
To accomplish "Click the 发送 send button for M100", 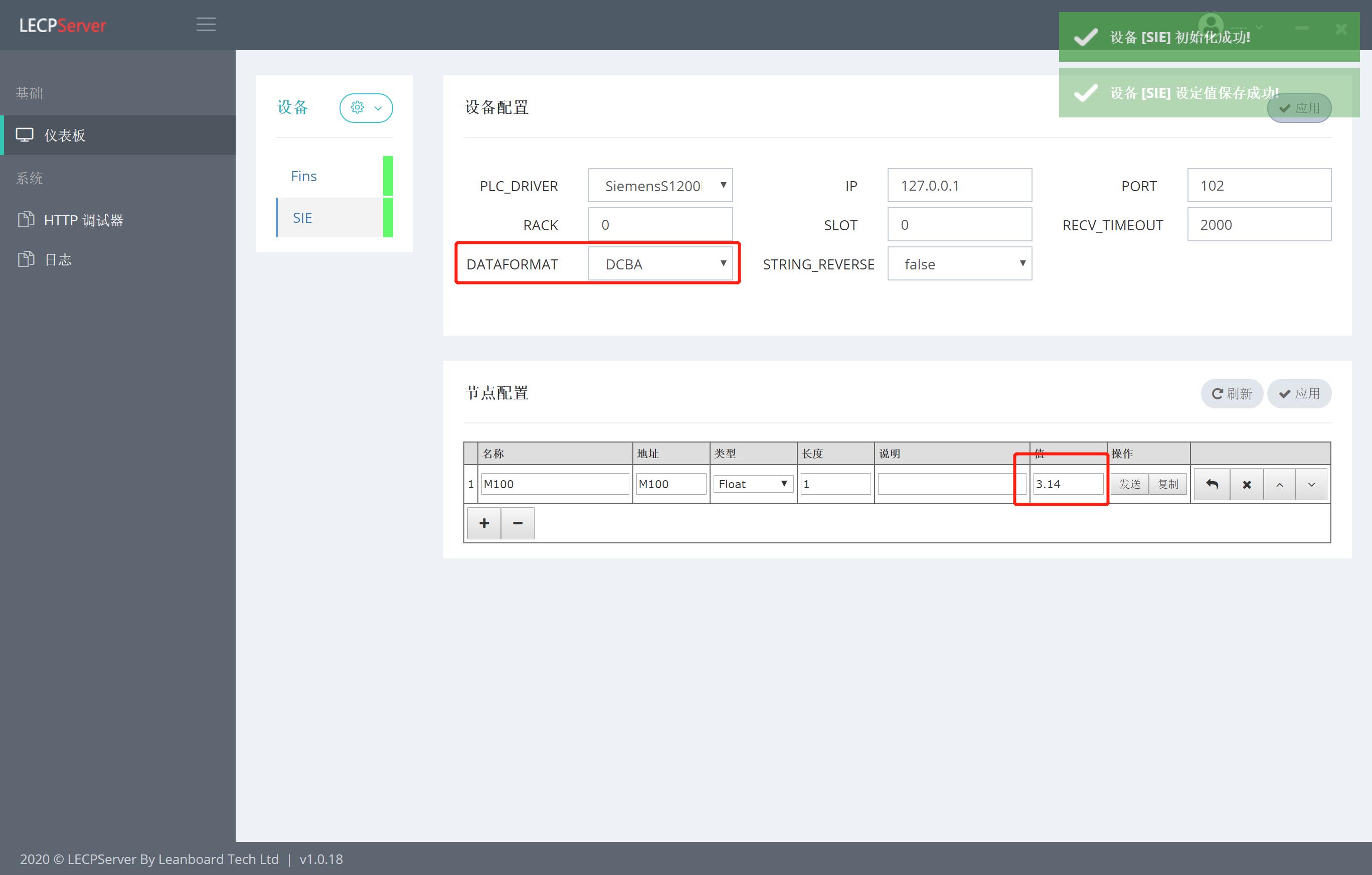I will pos(1129,483).
